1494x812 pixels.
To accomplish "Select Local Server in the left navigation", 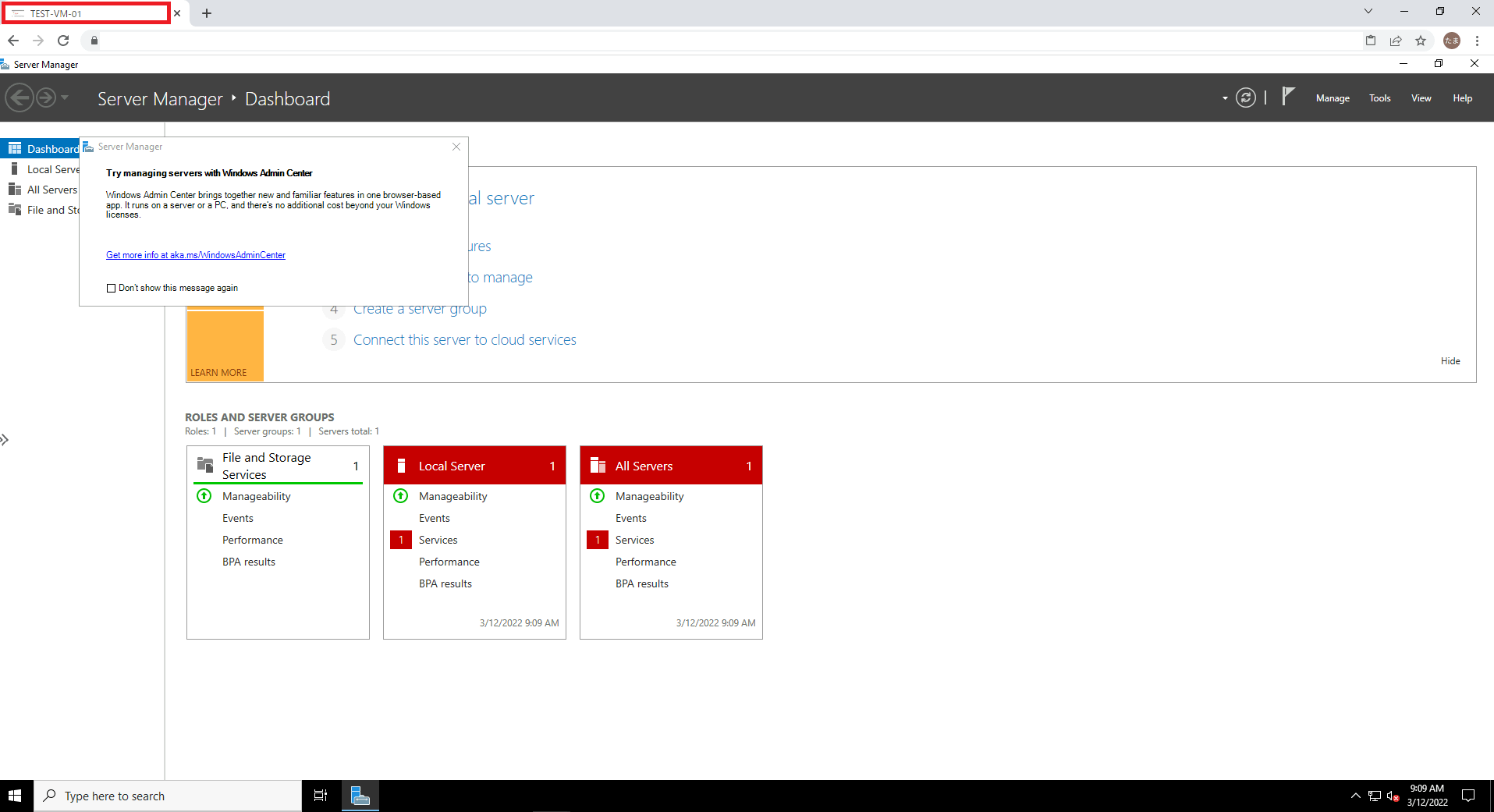I will (x=40, y=169).
